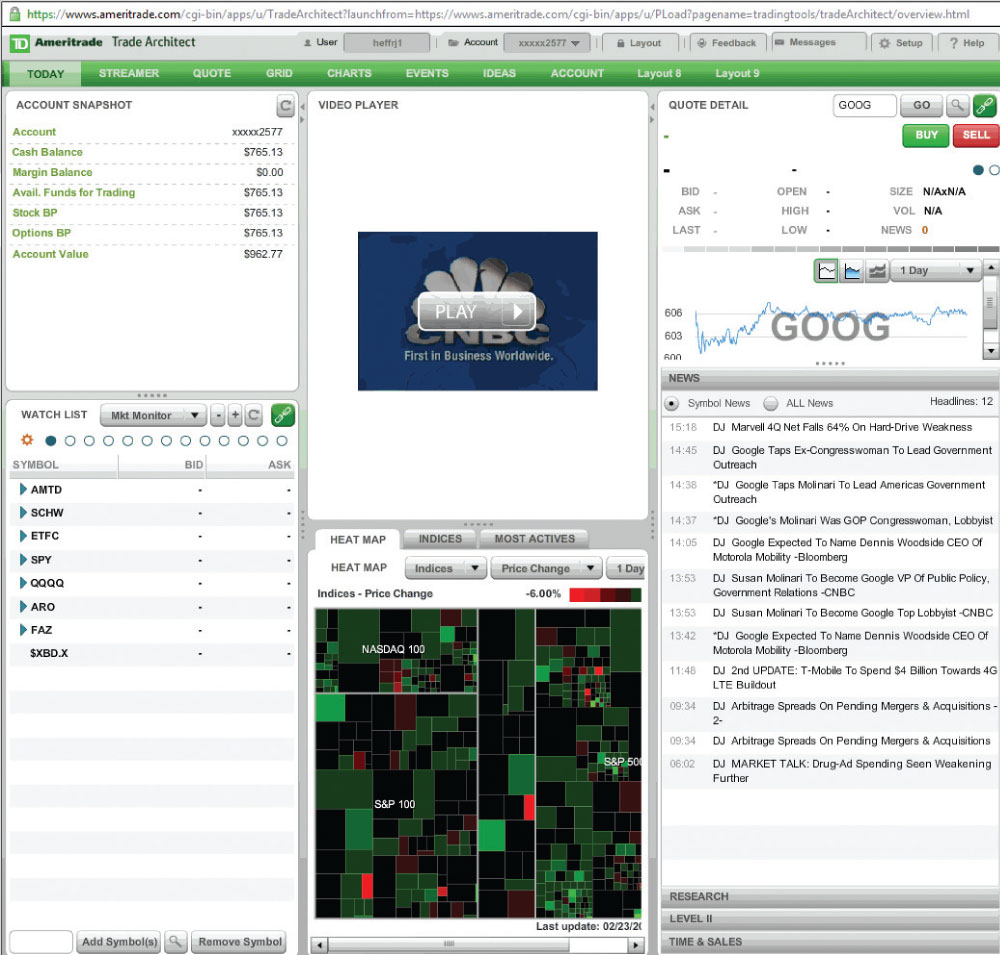Image resolution: width=1000 pixels, height=955 pixels.
Task: Click the red SELL button
Action: 976,135
